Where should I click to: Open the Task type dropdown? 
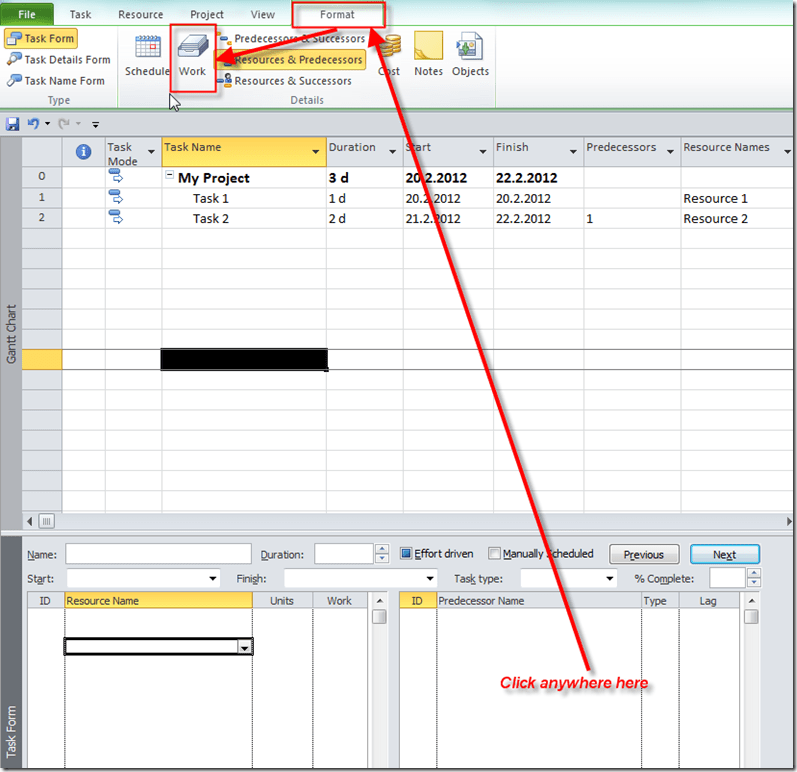tap(610, 579)
